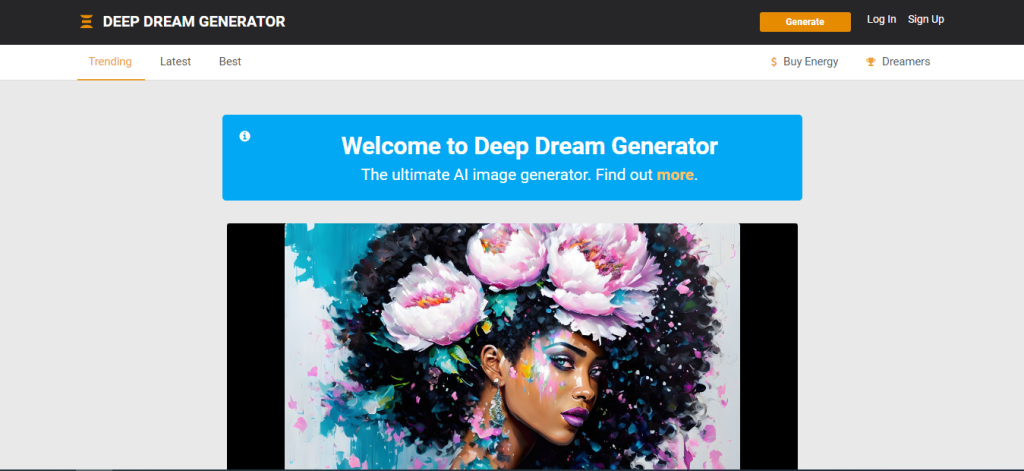Go to the Sign Up page
The image size is (1024, 471).
[x=926, y=20]
